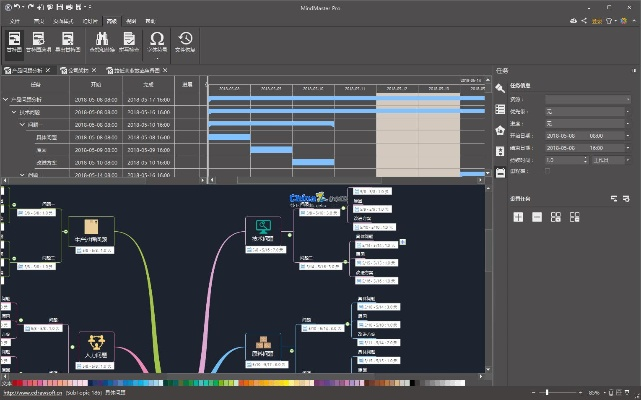This screenshot has height=400, width=641.
Task: Open the outline list icon in side panel
Action: tap(501, 110)
